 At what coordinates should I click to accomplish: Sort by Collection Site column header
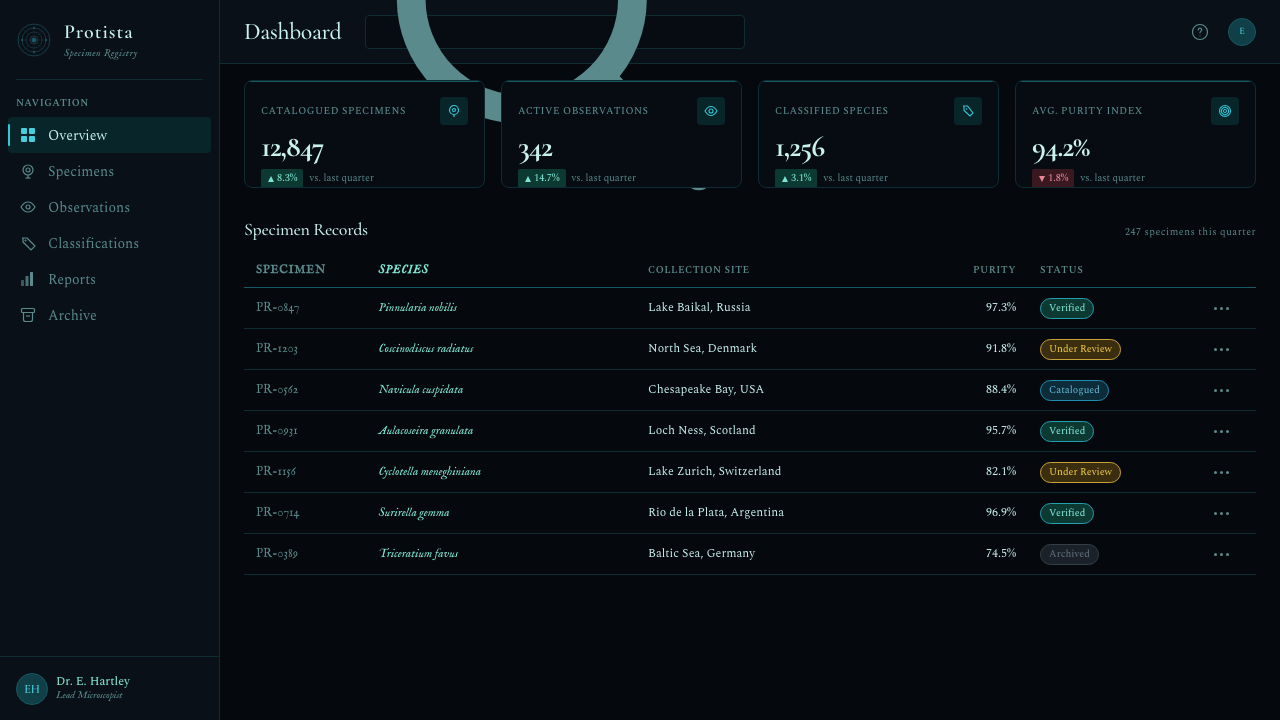pos(698,270)
